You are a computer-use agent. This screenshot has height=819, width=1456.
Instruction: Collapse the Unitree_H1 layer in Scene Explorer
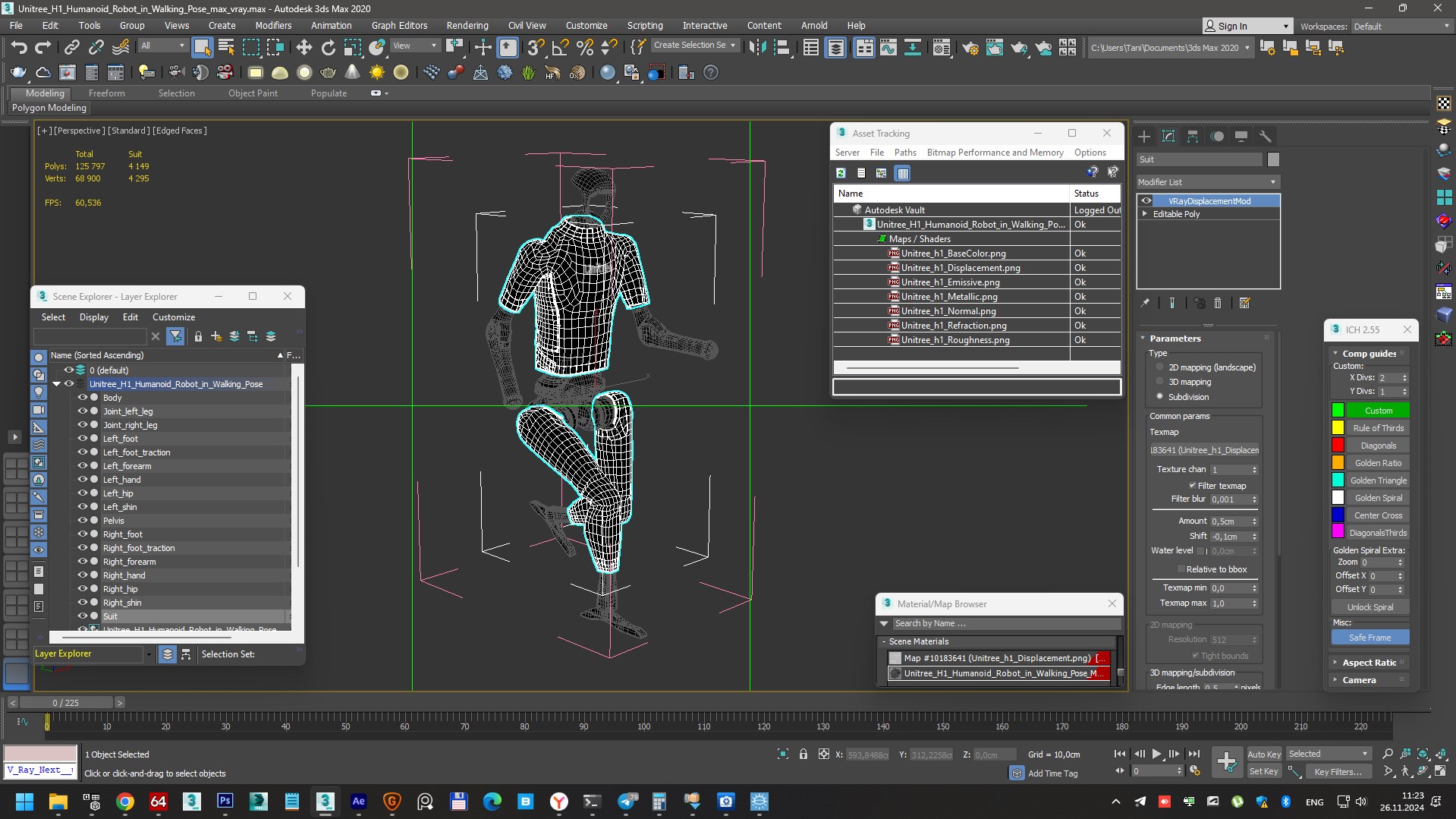[x=56, y=384]
